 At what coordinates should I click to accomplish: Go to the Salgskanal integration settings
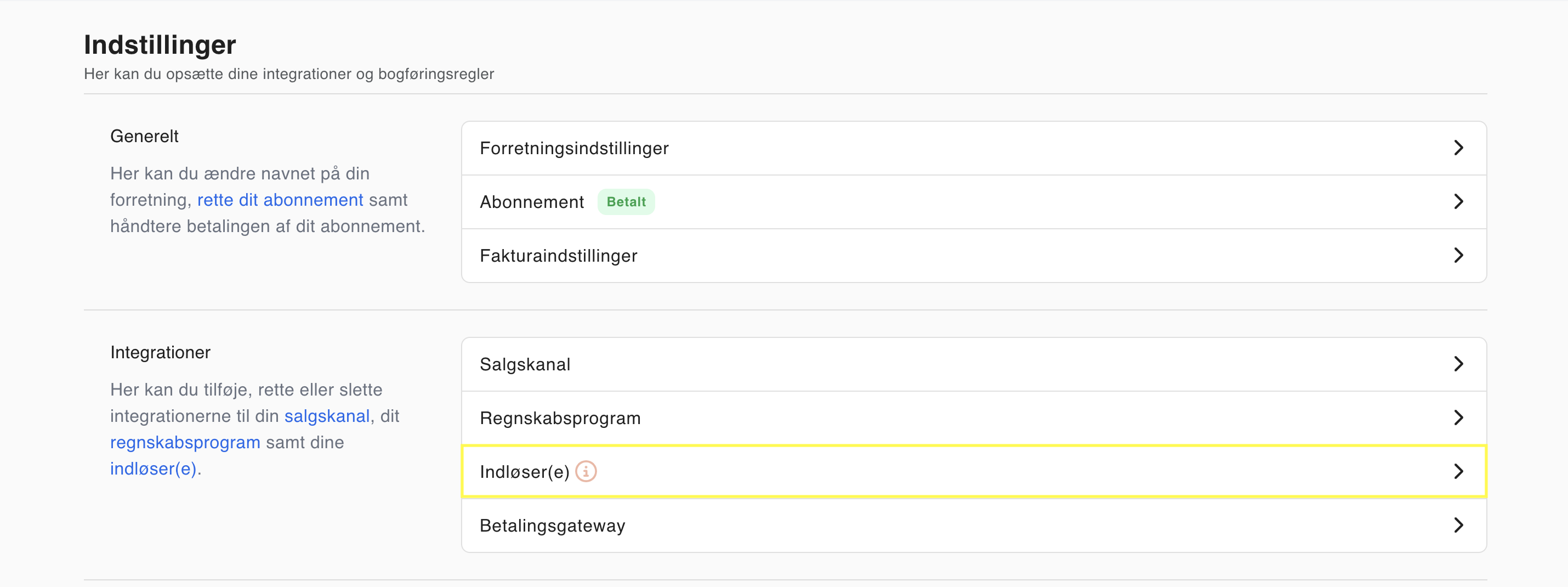click(525, 364)
